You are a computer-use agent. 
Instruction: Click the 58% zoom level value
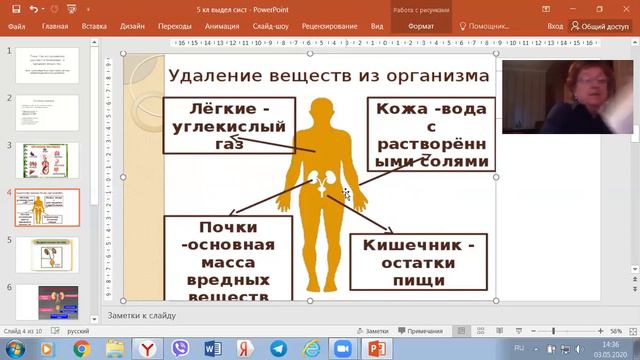[x=616, y=331]
